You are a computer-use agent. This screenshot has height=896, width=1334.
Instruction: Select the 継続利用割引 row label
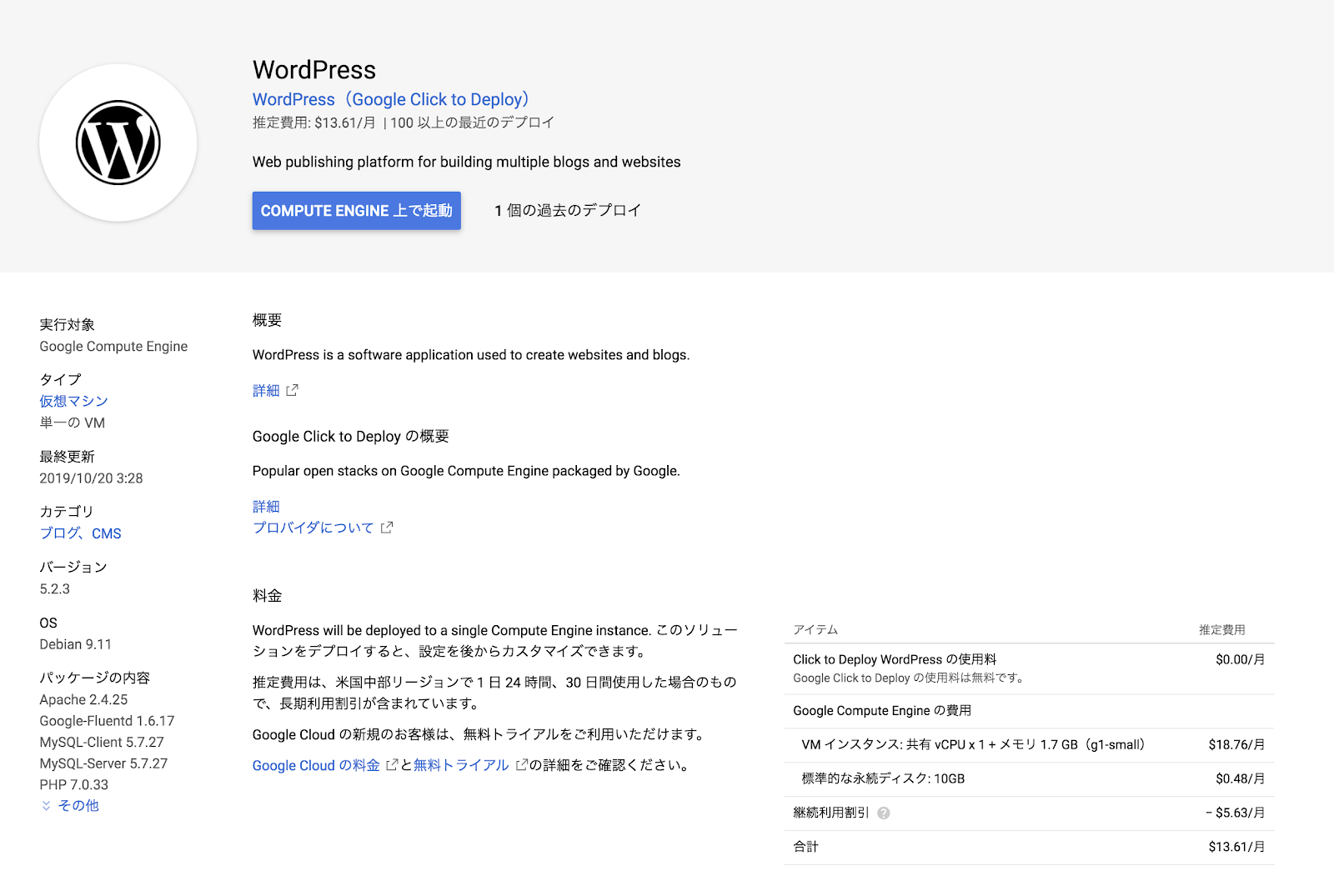tap(830, 813)
